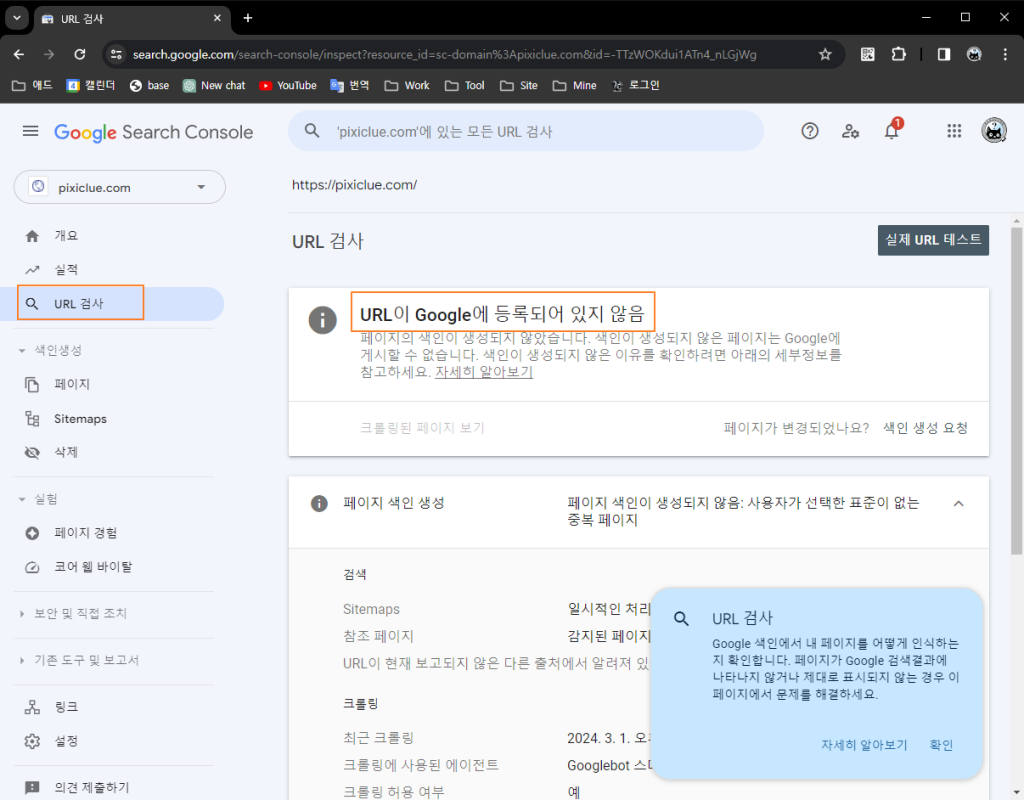Screen dimensions: 1024x800
Task: Click 자세히 알아보기 link in index status card
Action: click(484, 372)
